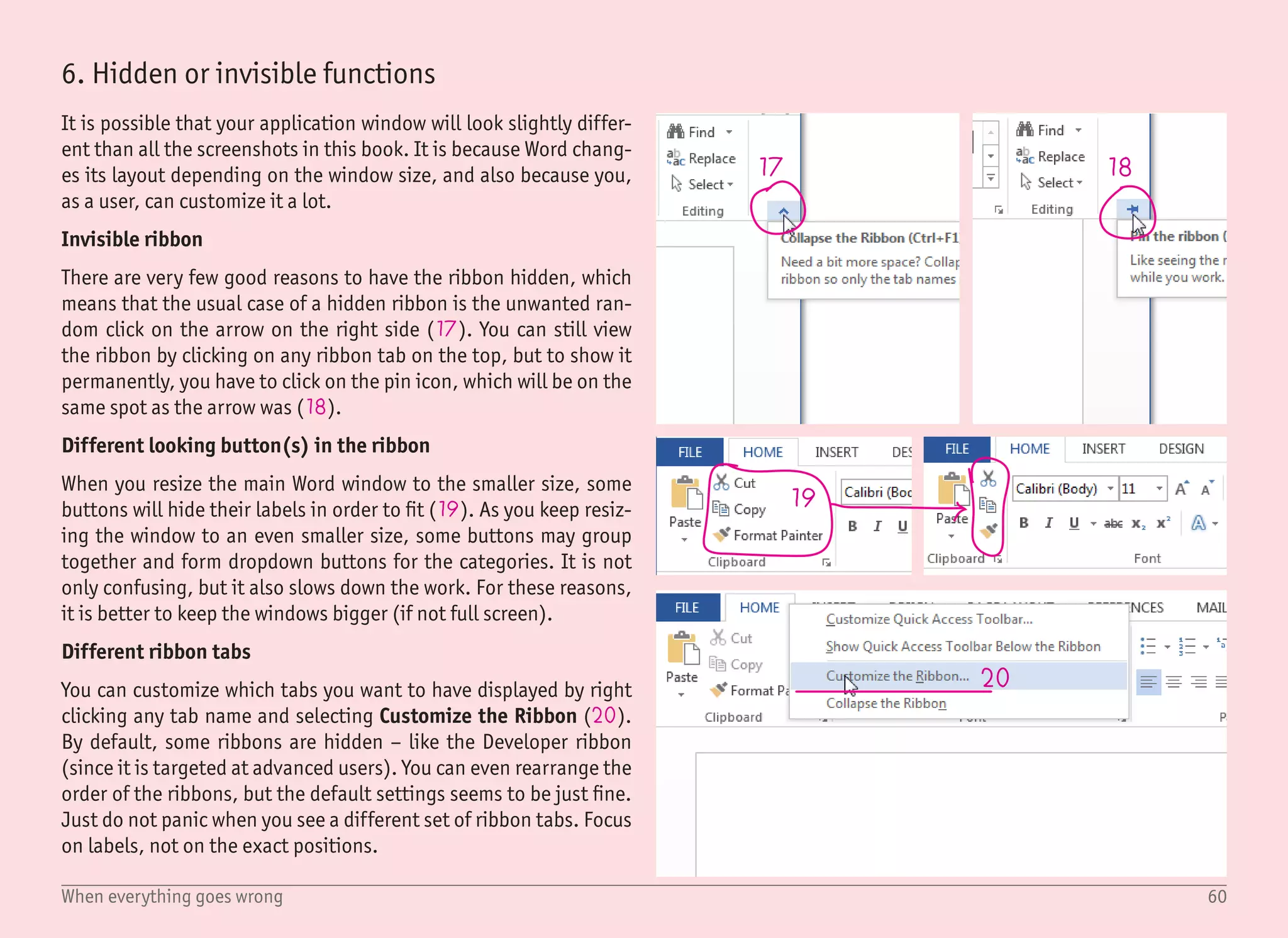
Task: Click the Shrink Font icon
Action: 1206,489
